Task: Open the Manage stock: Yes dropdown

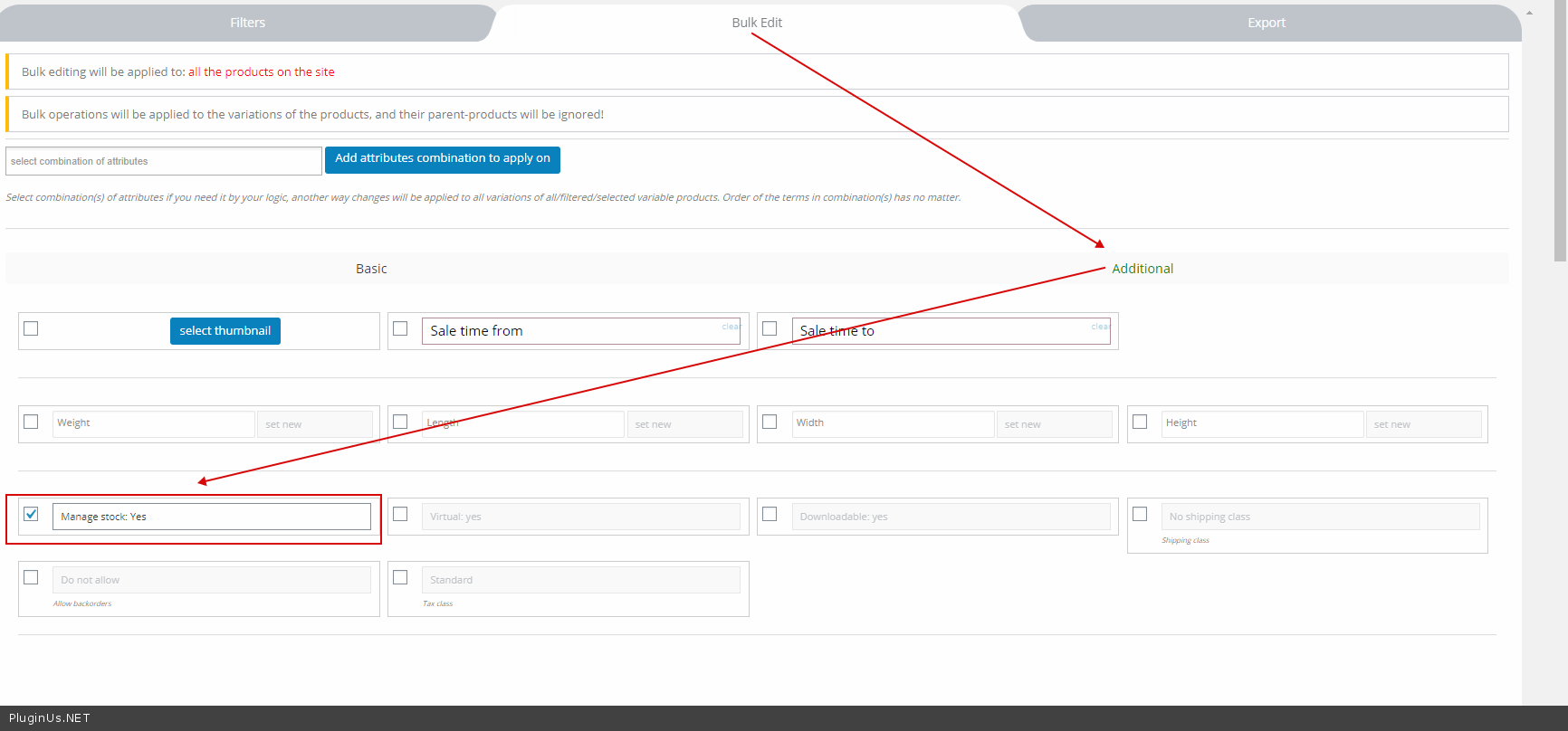Action: pos(211,517)
